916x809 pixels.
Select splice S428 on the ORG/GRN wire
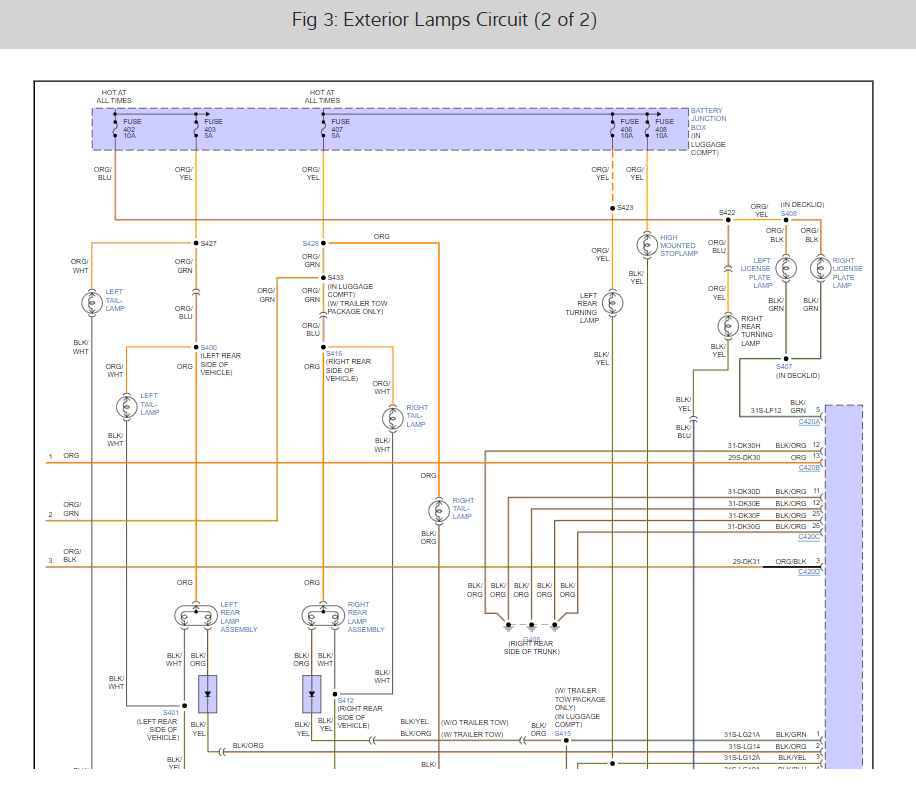(322, 242)
